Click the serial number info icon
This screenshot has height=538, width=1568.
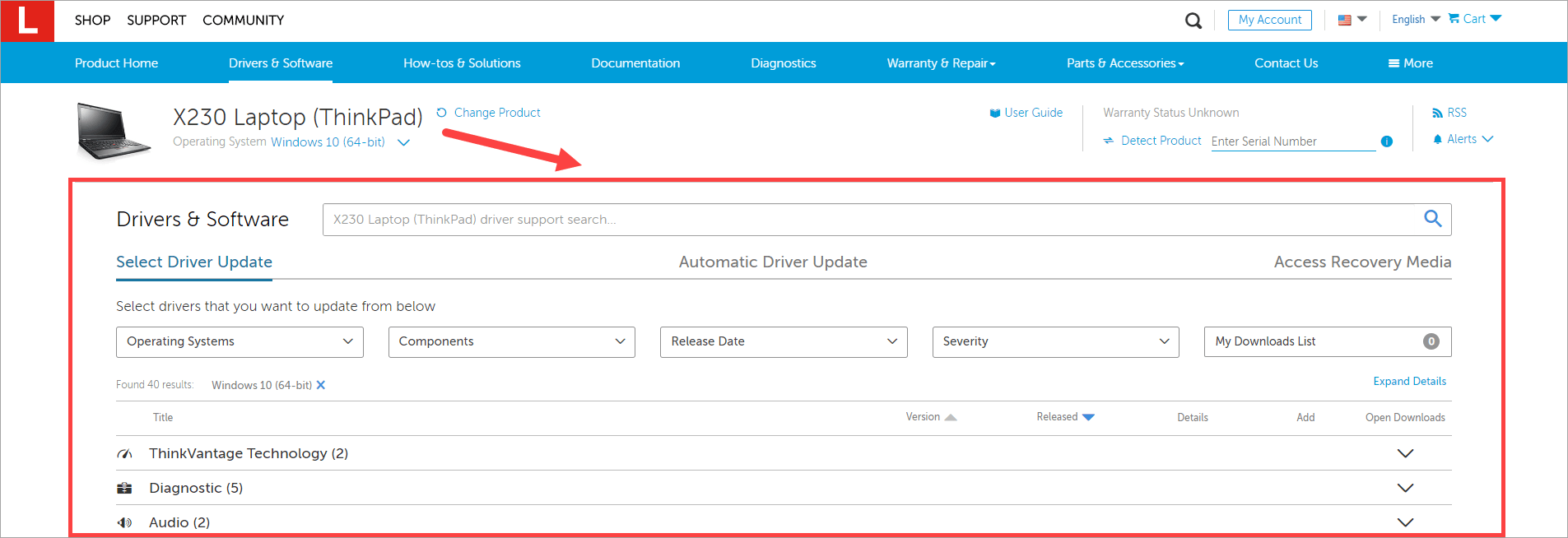pos(1386,141)
